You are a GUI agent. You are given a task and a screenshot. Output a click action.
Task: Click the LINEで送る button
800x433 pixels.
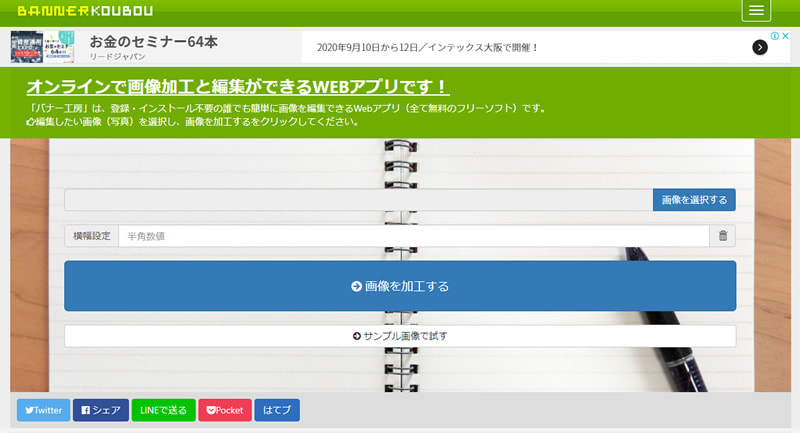pos(163,410)
